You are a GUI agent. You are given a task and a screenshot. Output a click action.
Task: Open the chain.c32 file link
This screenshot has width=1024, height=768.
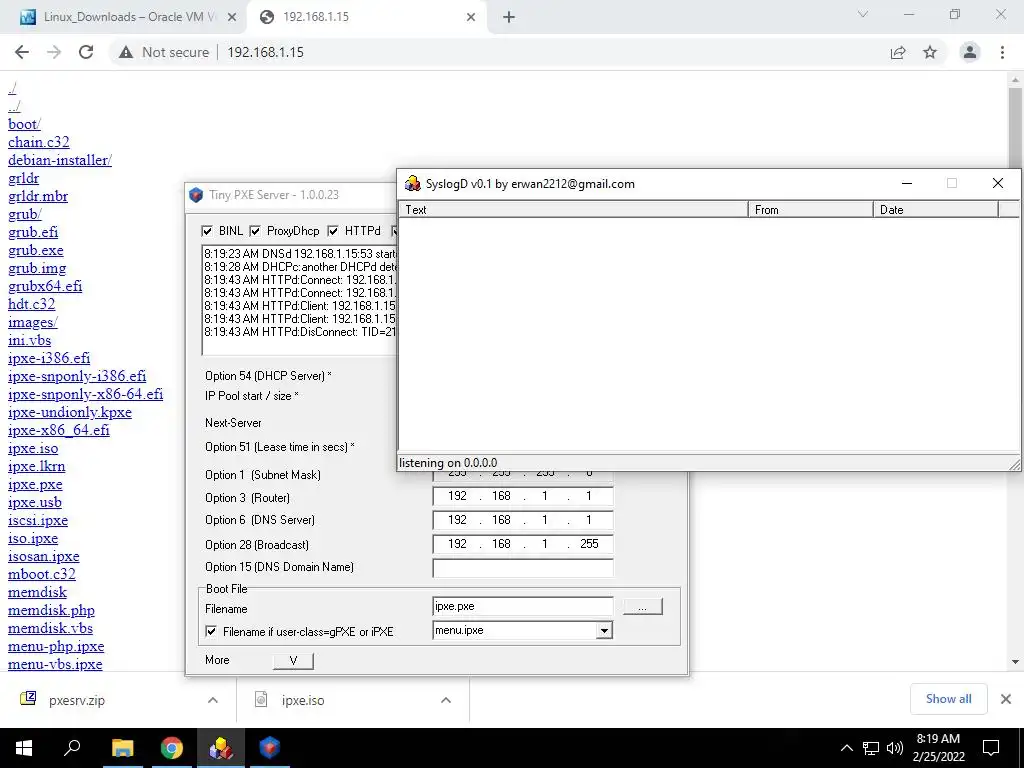pyautogui.click(x=39, y=142)
